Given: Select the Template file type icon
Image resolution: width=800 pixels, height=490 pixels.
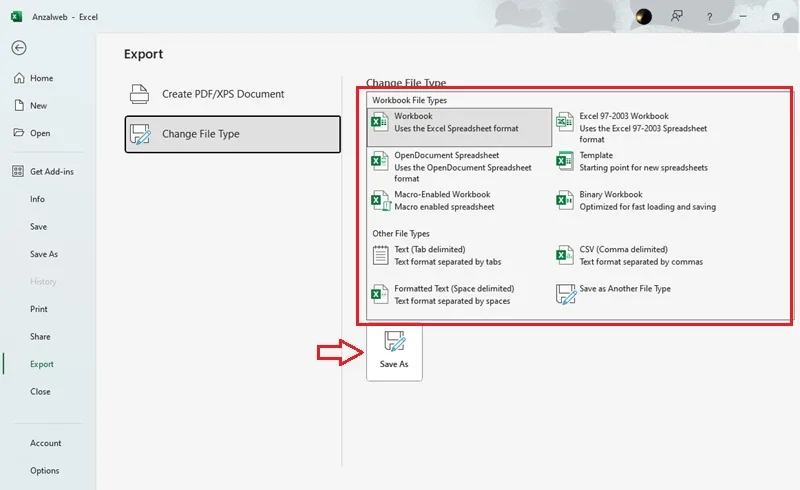Looking at the screenshot, I should (x=564, y=161).
